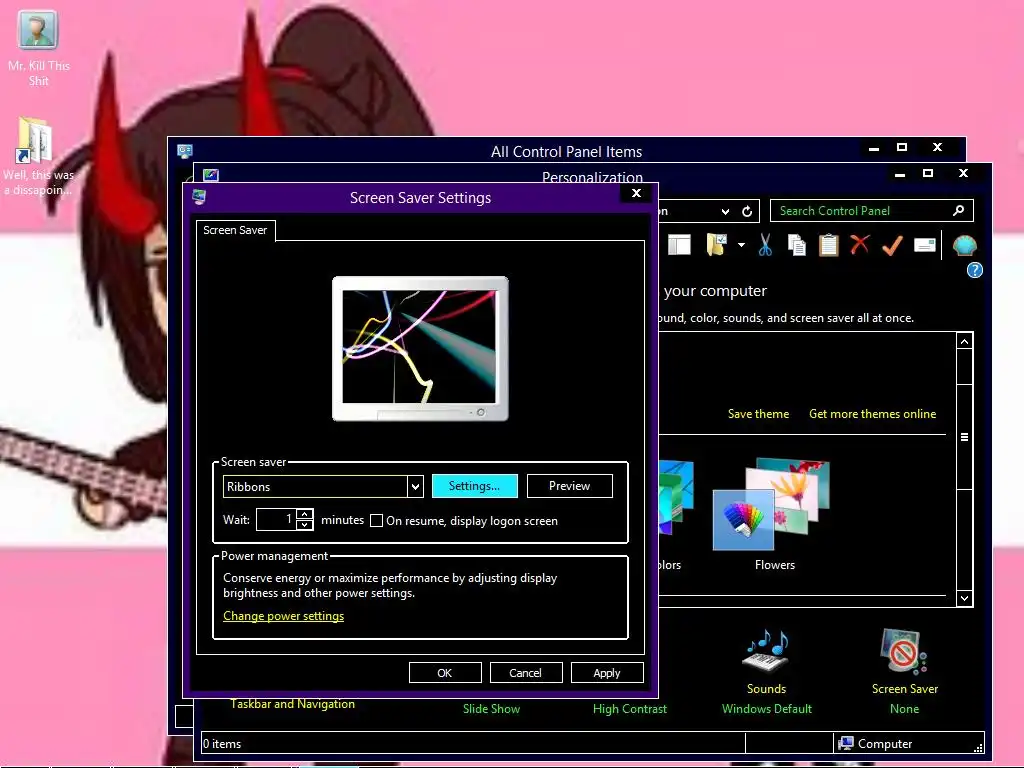Click the Paste clipboard icon
Viewport: 1024px width, 768px height.
pyautogui.click(x=828, y=246)
